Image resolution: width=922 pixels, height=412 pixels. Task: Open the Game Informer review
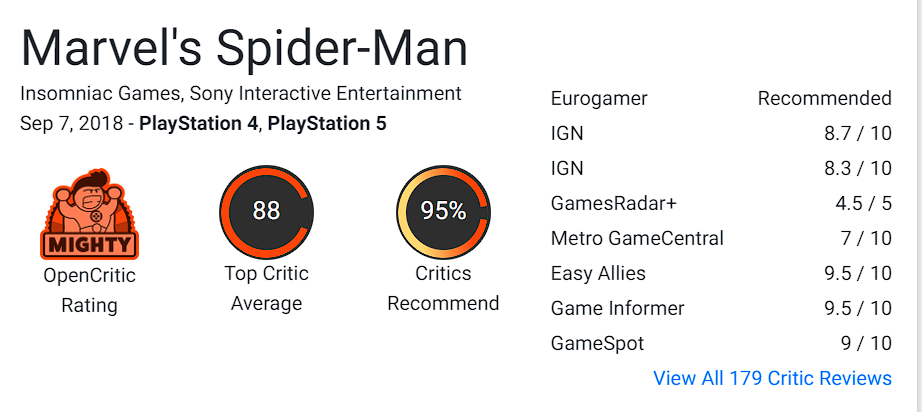tap(617, 308)
